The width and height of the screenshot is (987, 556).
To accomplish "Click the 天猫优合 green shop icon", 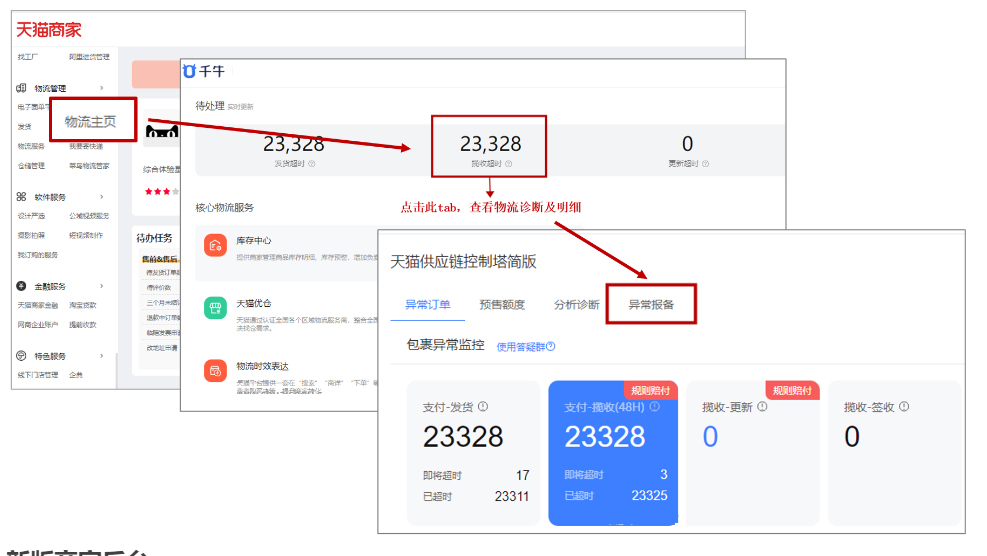I will point(216,308).
